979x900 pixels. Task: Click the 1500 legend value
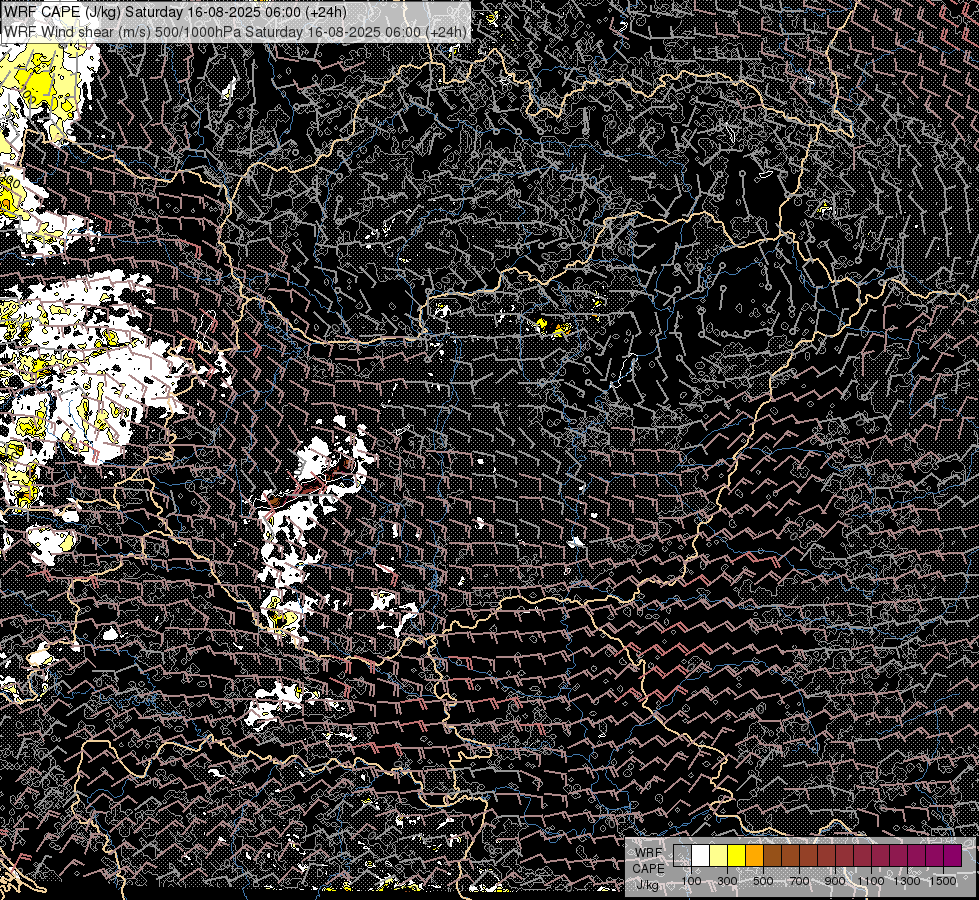point(943,881)
